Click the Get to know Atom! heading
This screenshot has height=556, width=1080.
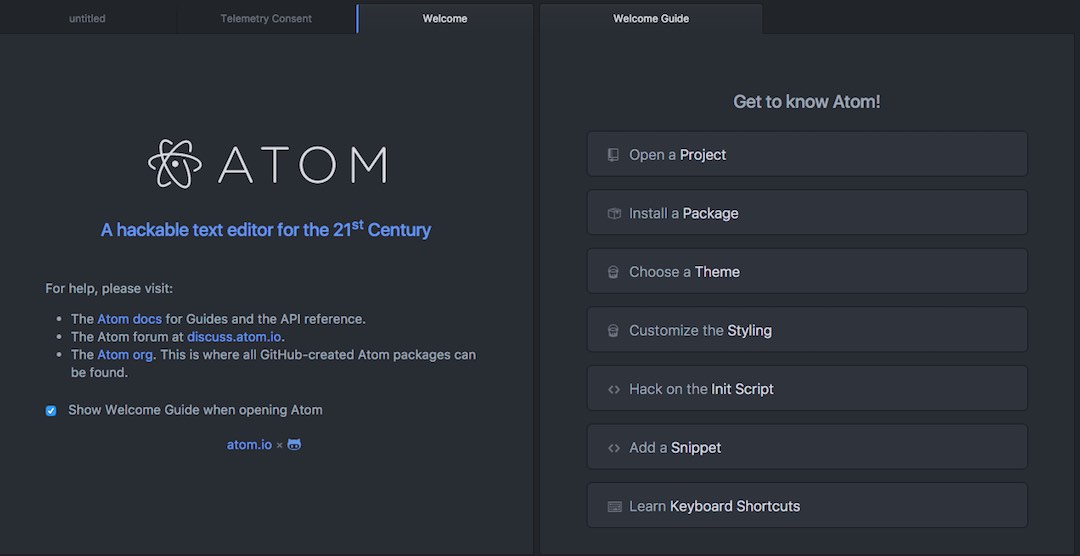tap(807, 102)
